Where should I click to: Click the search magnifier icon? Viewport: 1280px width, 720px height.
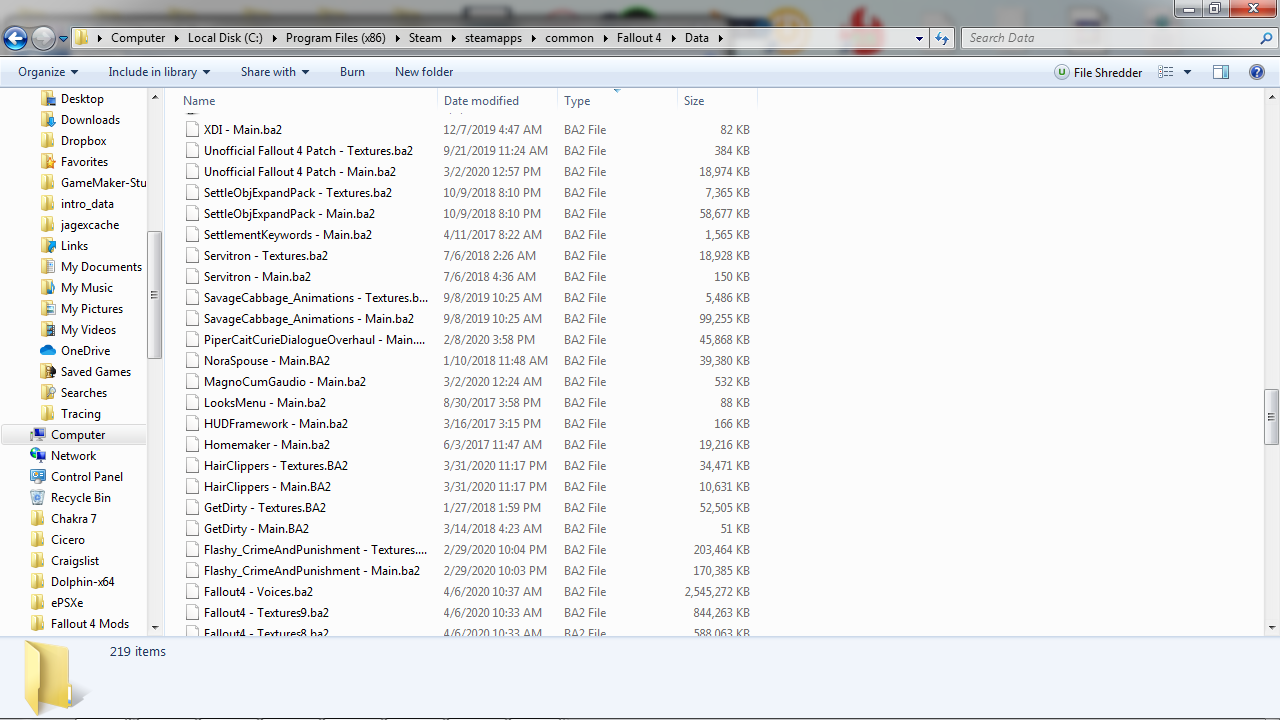click(x=1267, y=38)
